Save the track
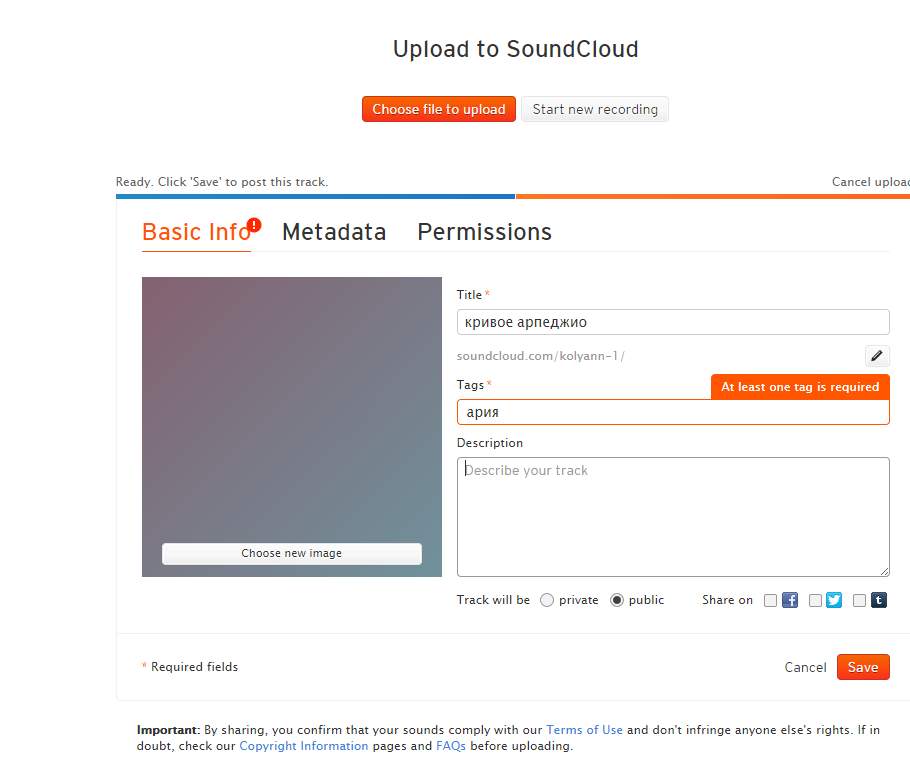This screenshot has height=762, width=910. (863, 667)
